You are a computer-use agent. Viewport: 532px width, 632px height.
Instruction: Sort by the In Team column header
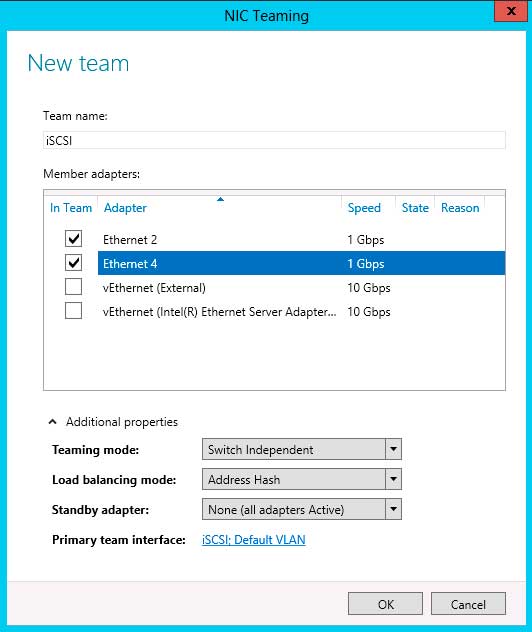point(71,208)
